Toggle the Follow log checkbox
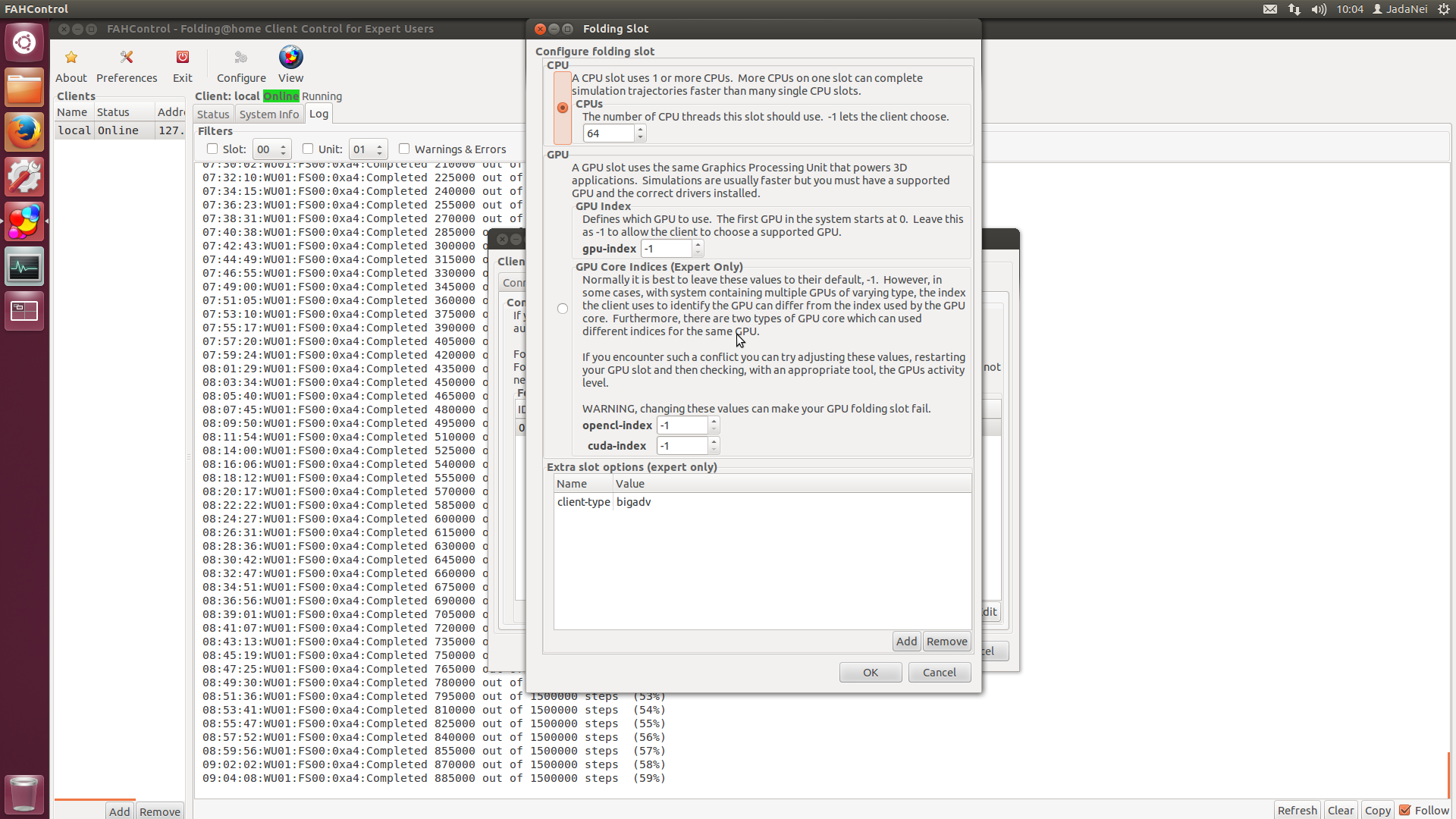 pos(1405,810)
